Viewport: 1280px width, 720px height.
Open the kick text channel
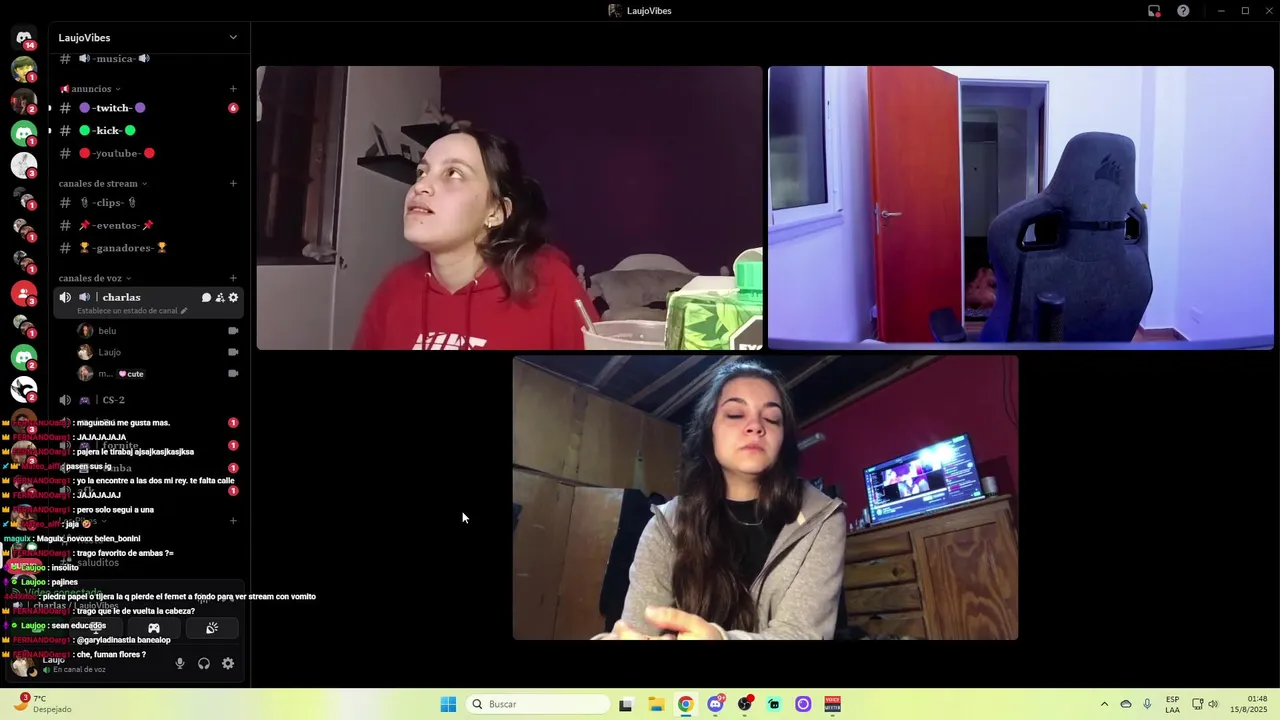[149, 131]
